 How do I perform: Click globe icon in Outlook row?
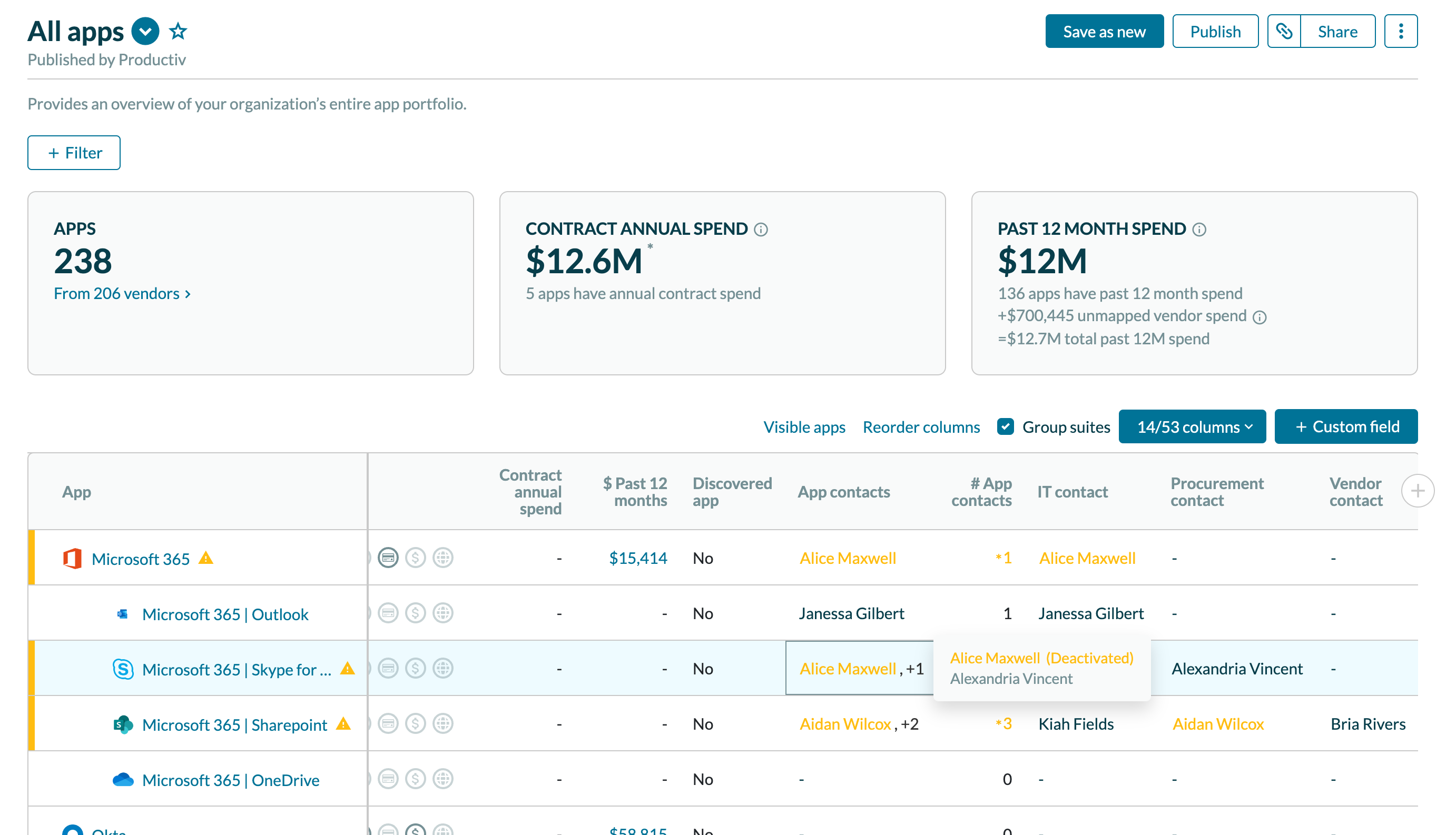[443, 613]
